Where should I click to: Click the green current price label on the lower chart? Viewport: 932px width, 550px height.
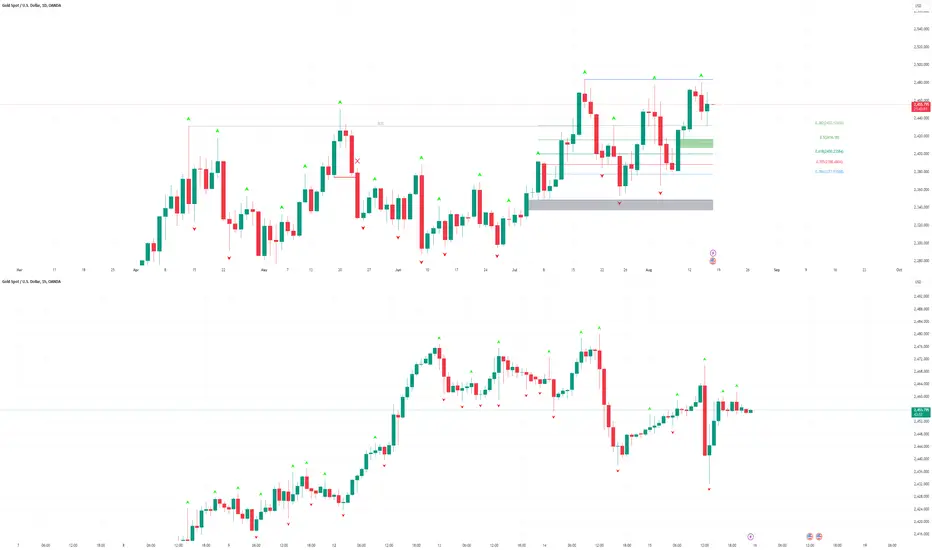[x=917, y=411]
